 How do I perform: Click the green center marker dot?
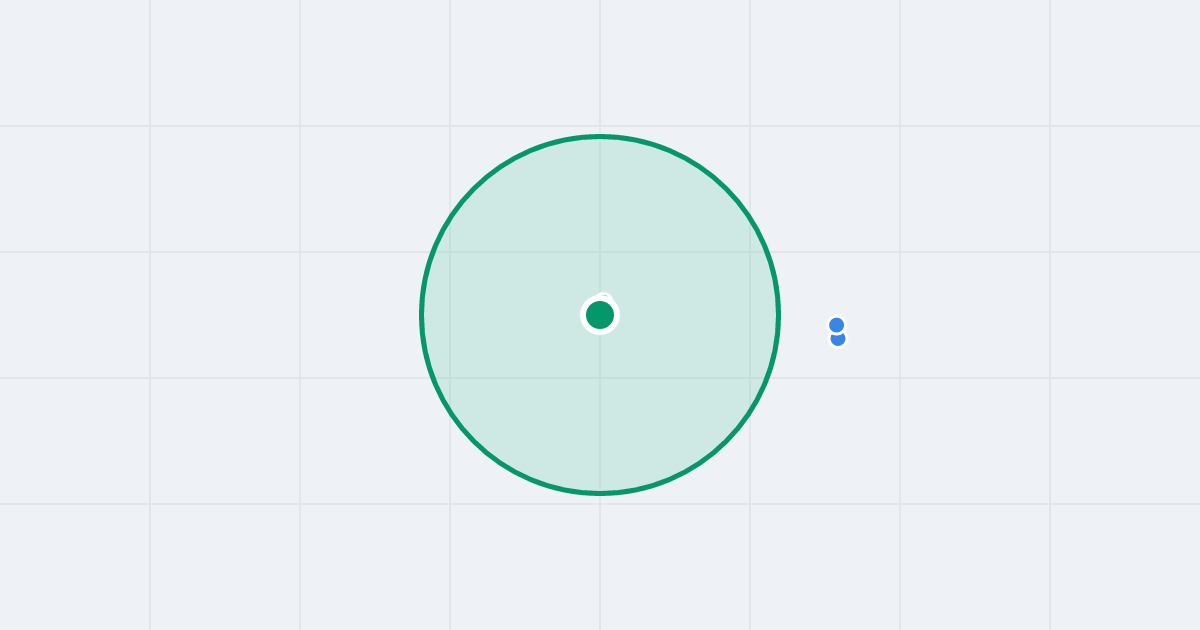point(600,315)
